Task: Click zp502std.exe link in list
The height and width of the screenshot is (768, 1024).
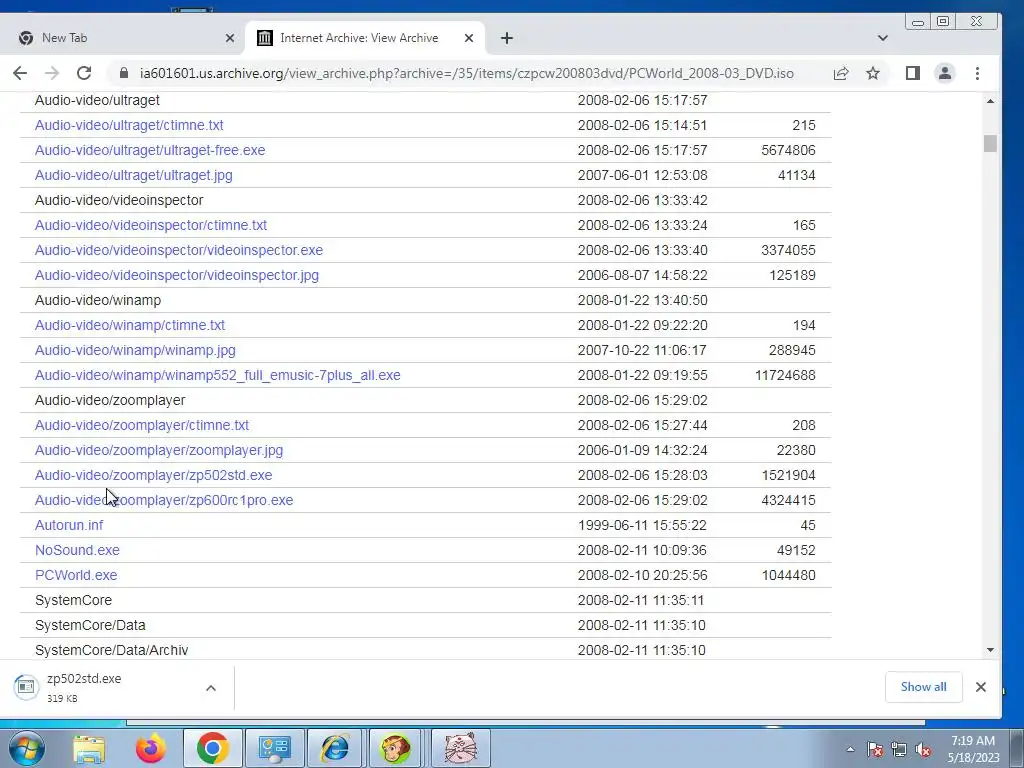Action: tap(153, 475)
